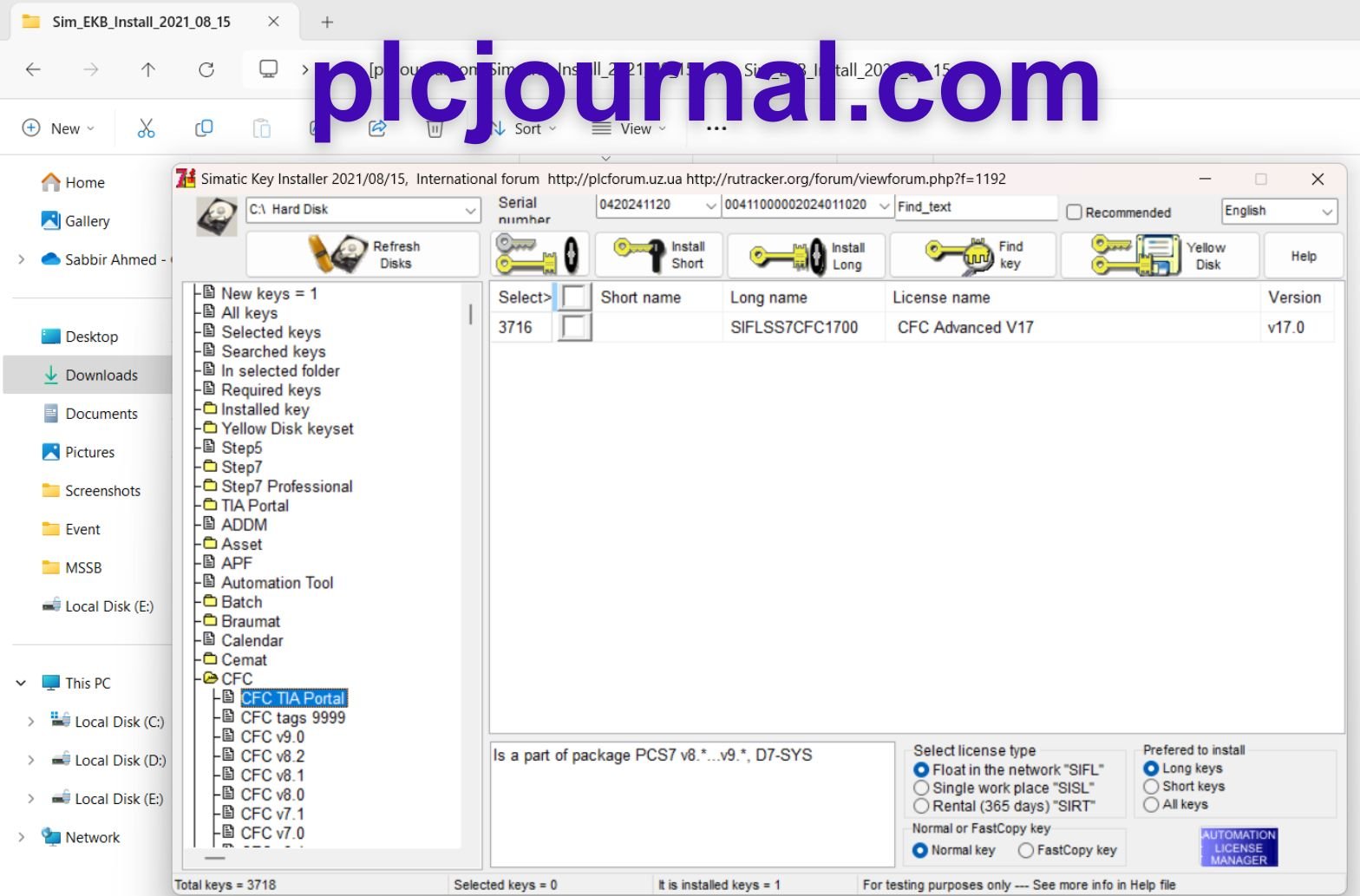1360x896 pixels.
Task: Select Single work place SISL license
Action: click(x=921, y=788)
